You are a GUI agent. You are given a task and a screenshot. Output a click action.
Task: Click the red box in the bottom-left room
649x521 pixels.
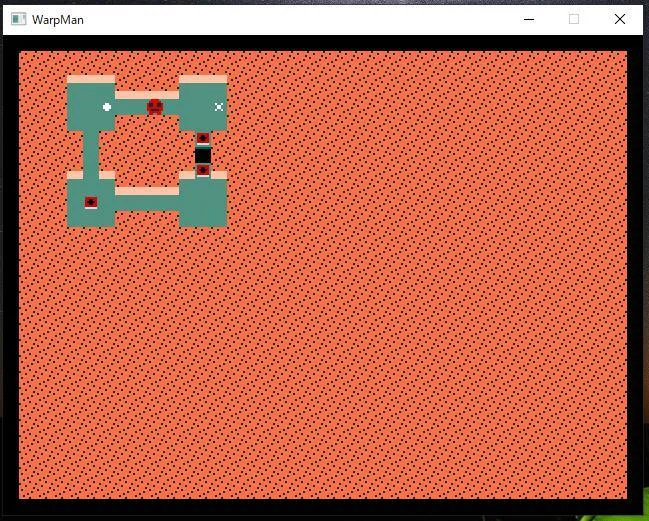pos(91,202)
